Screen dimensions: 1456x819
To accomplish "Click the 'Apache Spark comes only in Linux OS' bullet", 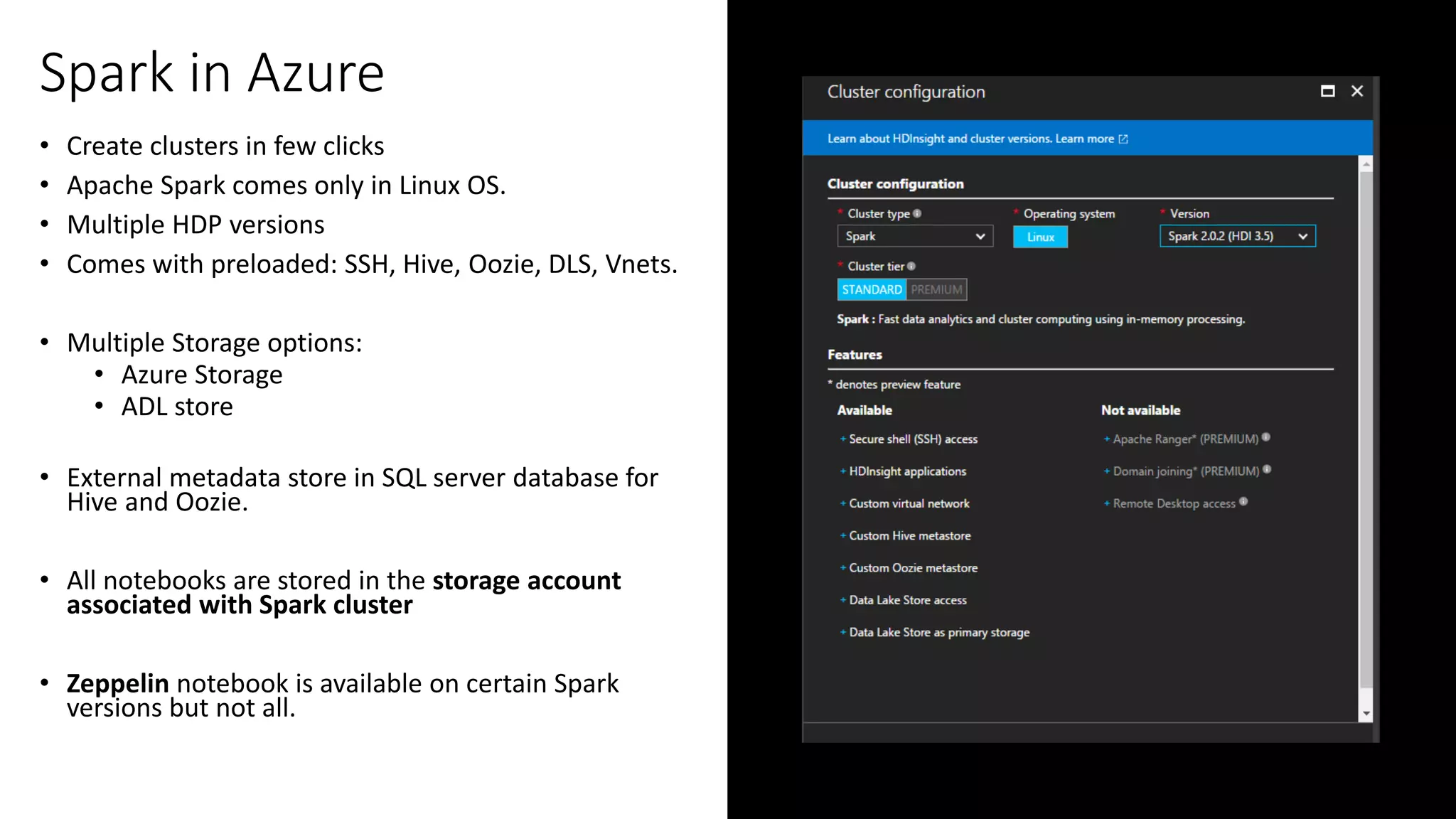I will pyautogui.click(x=287, y=186).
